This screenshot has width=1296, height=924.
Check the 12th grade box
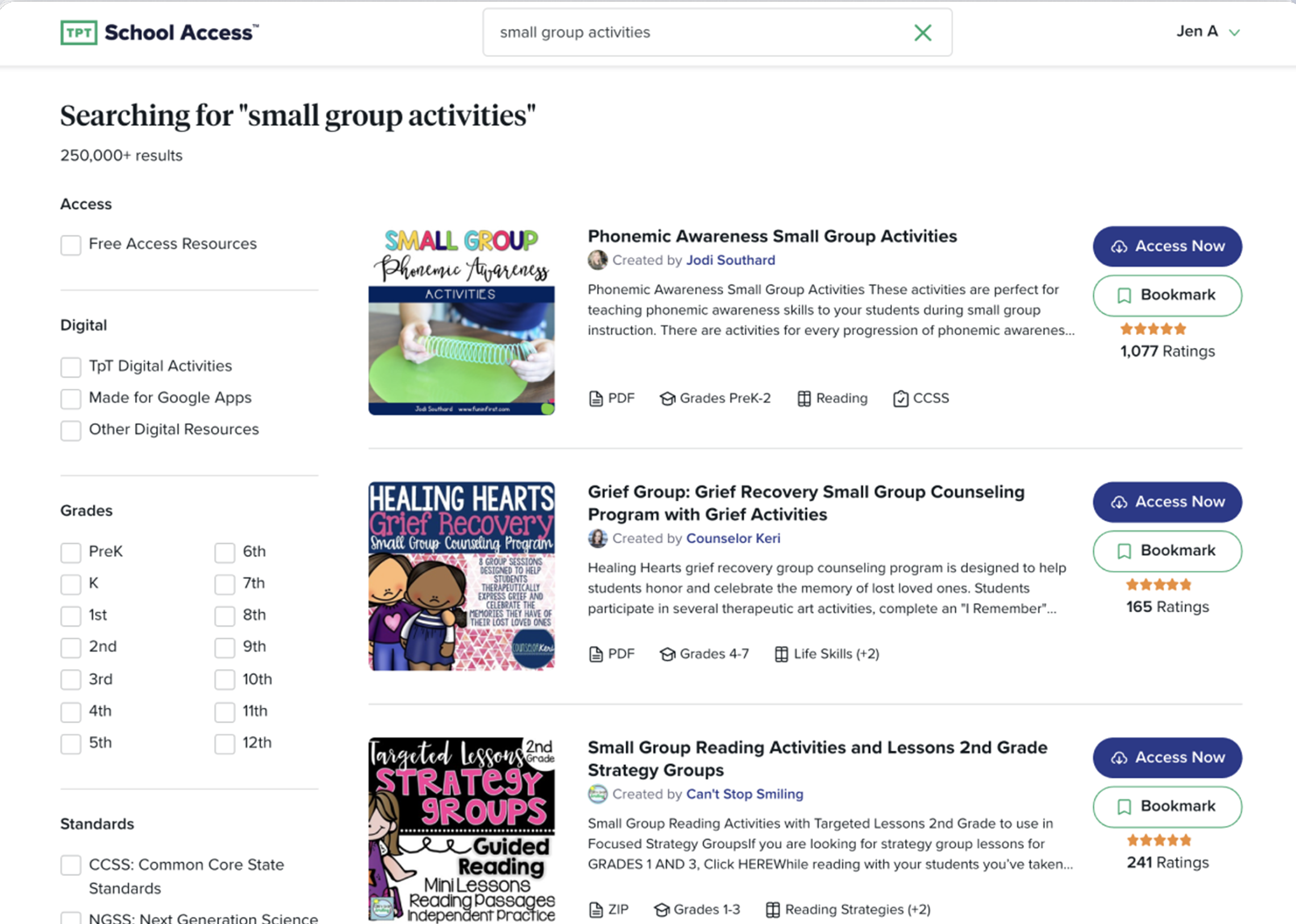click(x=224, y=743)
